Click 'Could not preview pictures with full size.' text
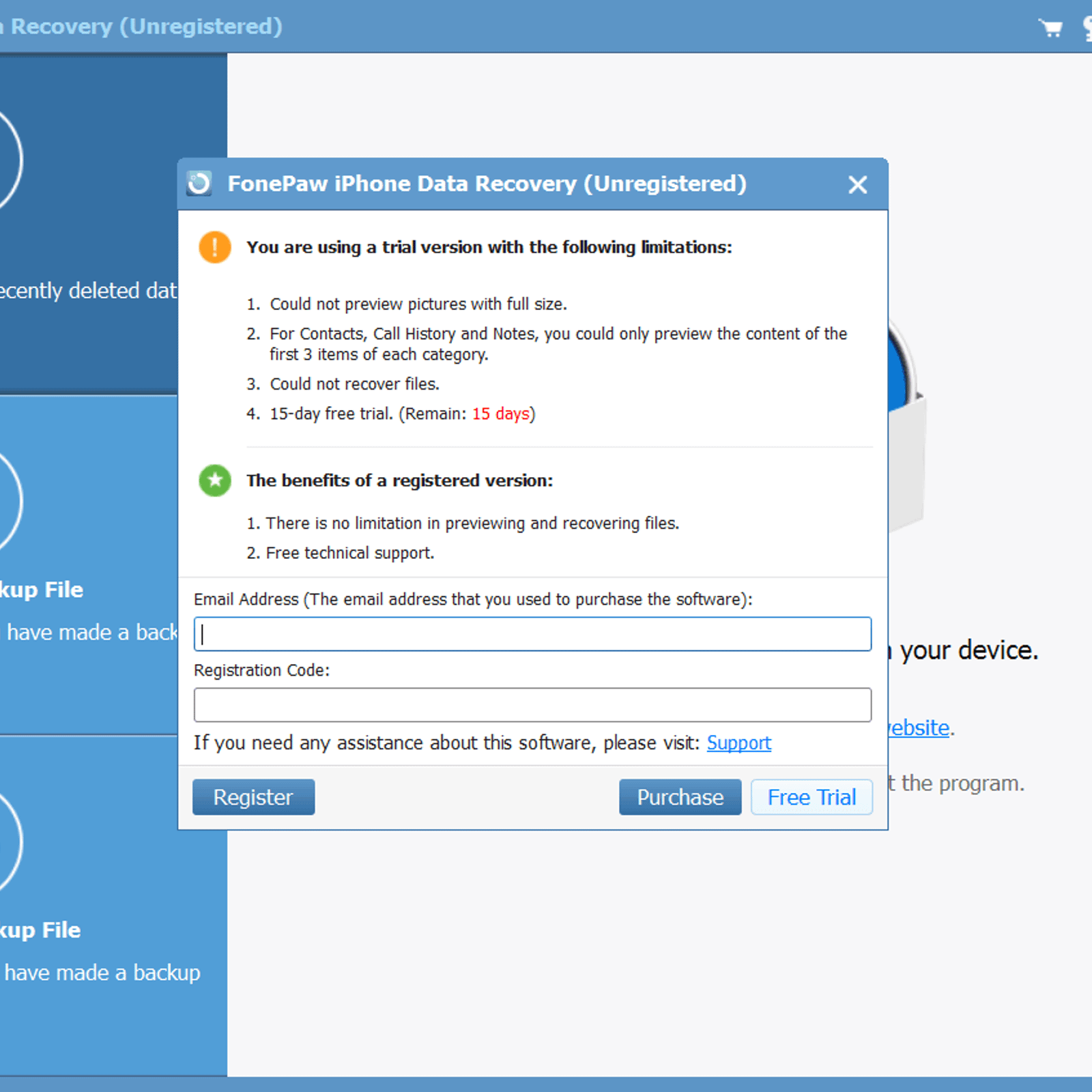Viewport: 1092px width, 1092px height. pyautogui.click(x=418, y=304)
